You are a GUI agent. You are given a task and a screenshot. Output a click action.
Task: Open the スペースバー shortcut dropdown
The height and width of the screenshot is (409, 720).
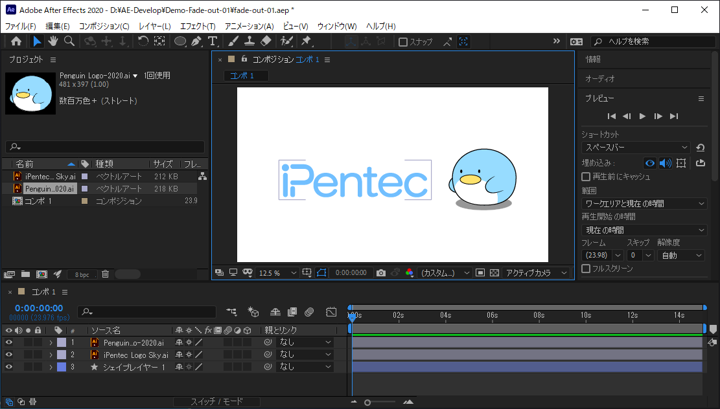636,148
